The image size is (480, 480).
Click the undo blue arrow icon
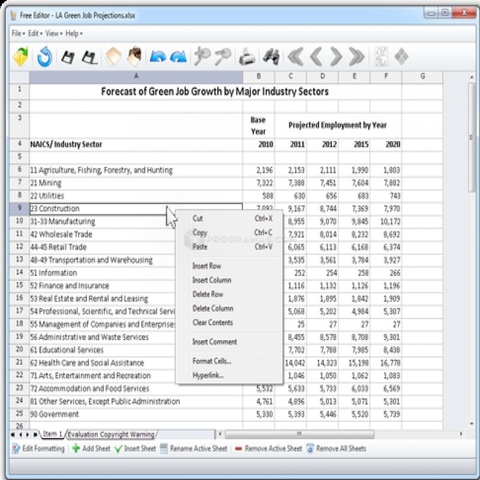pos(158,56)
